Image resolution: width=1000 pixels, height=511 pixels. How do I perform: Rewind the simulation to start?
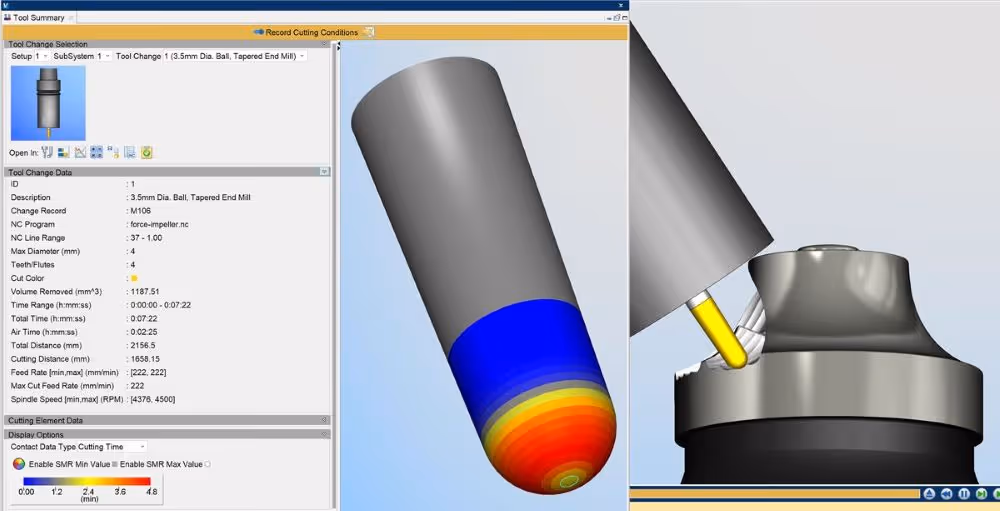947,493
